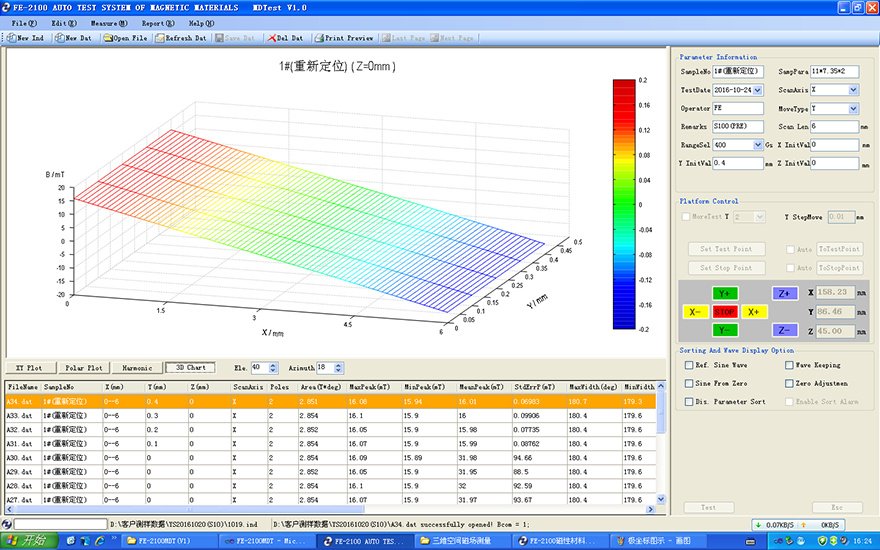Click the data table horizontal scrollbar

click(330, 509)
